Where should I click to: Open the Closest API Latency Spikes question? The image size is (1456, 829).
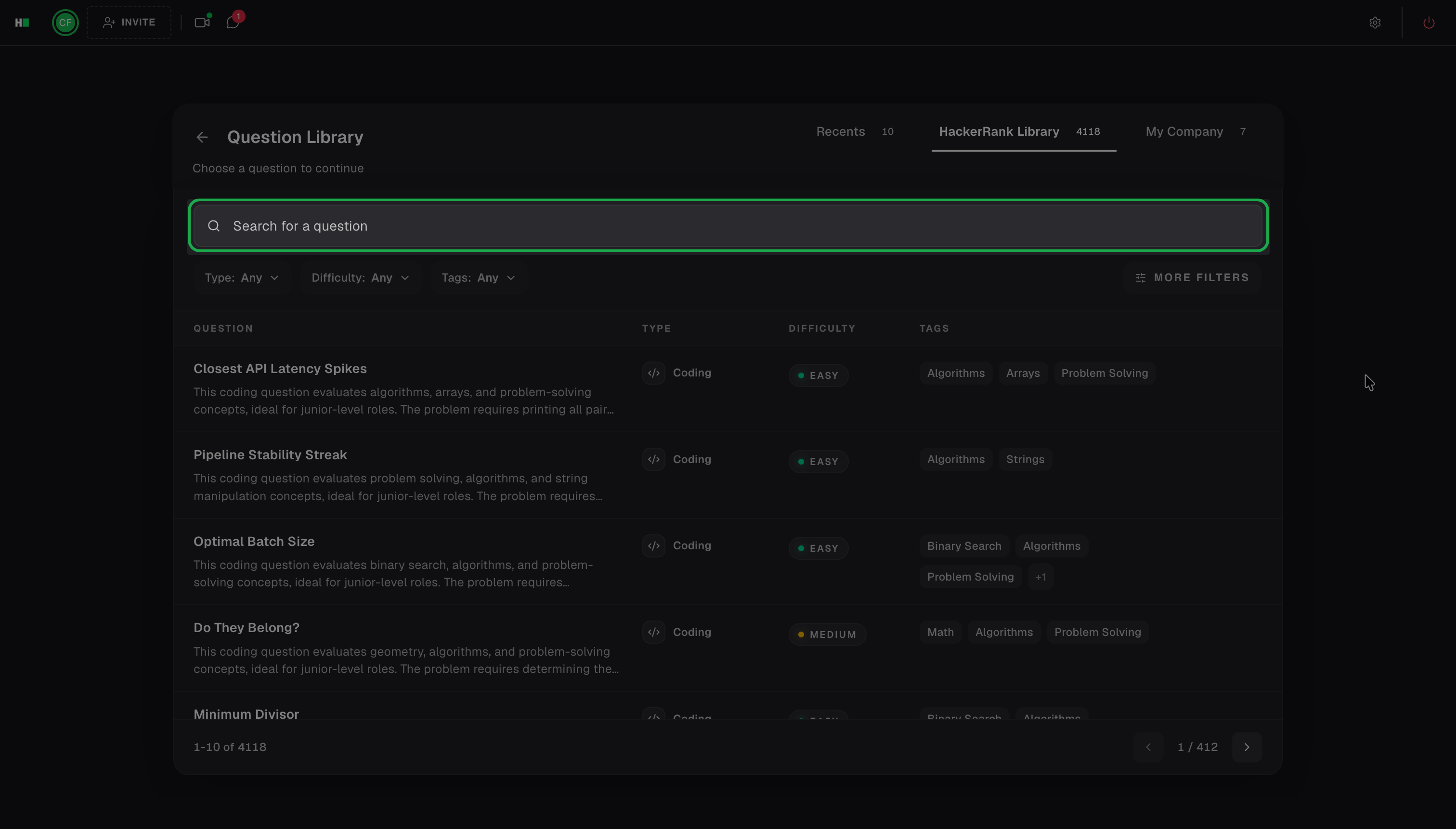click(280, 368)
